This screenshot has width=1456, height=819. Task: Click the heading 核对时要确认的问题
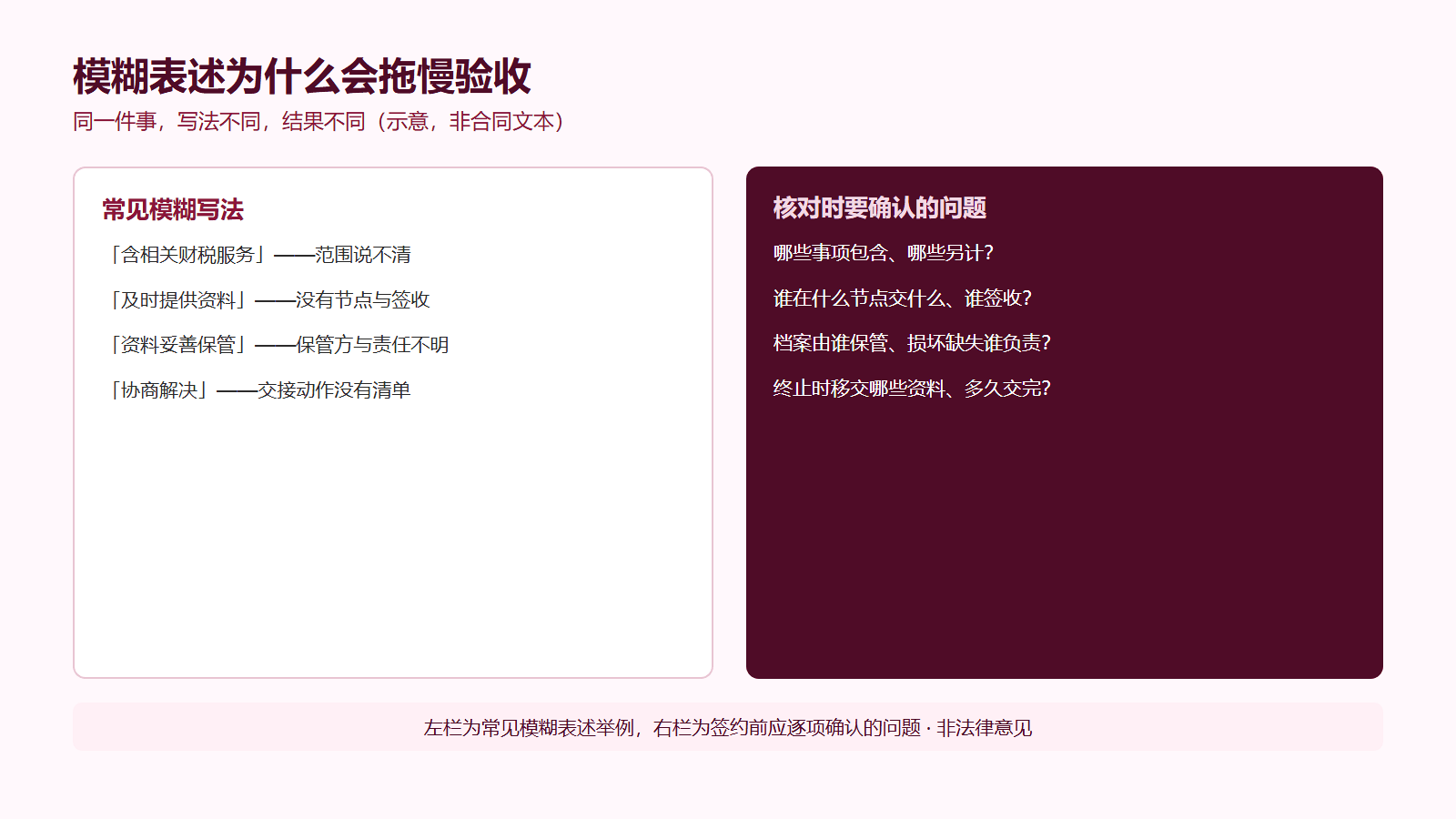[880, 208]
